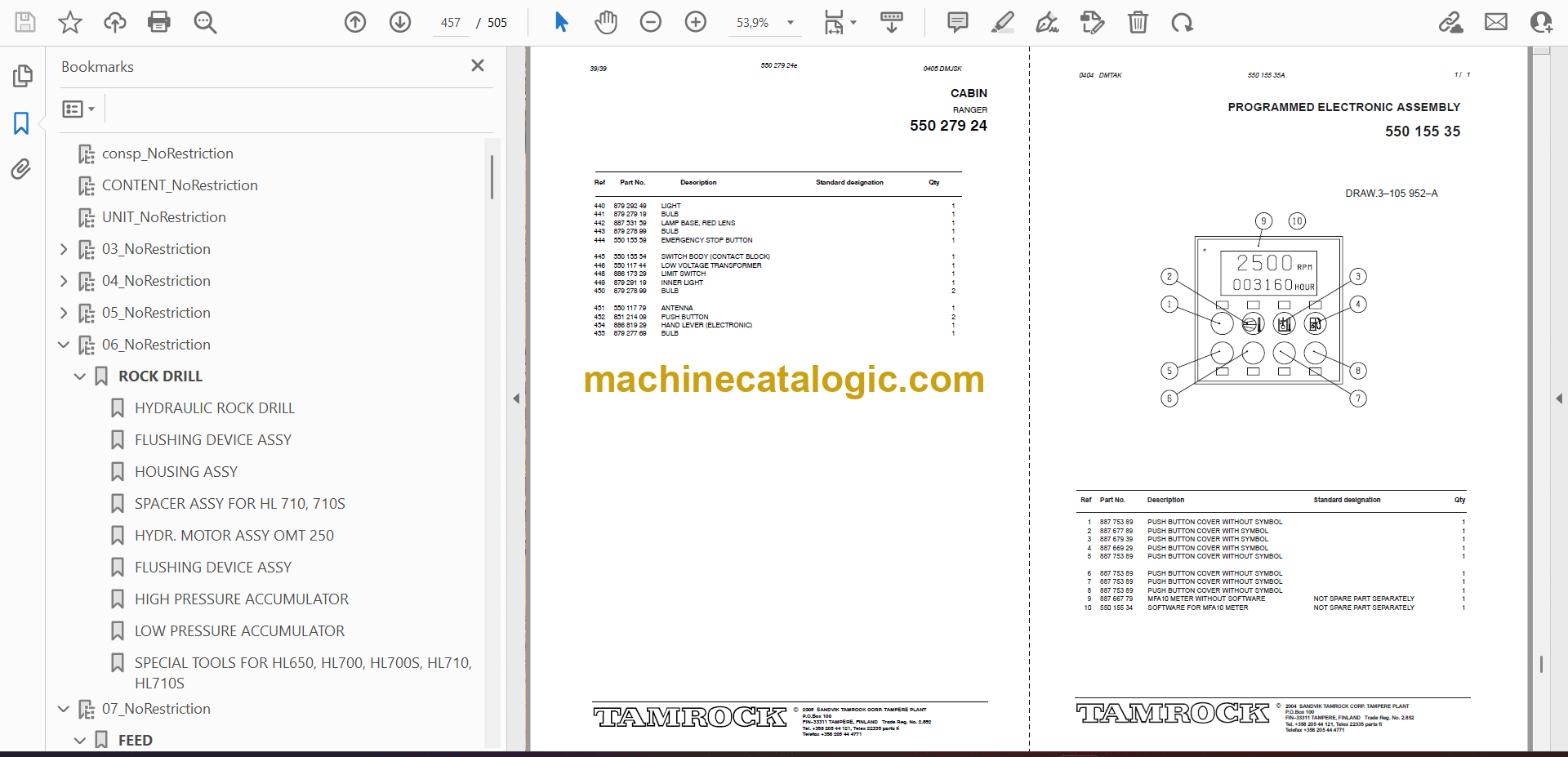Select the 03_NoRestriction bookmark label
The image size is (1568, 757).
(x=156, y=249)
